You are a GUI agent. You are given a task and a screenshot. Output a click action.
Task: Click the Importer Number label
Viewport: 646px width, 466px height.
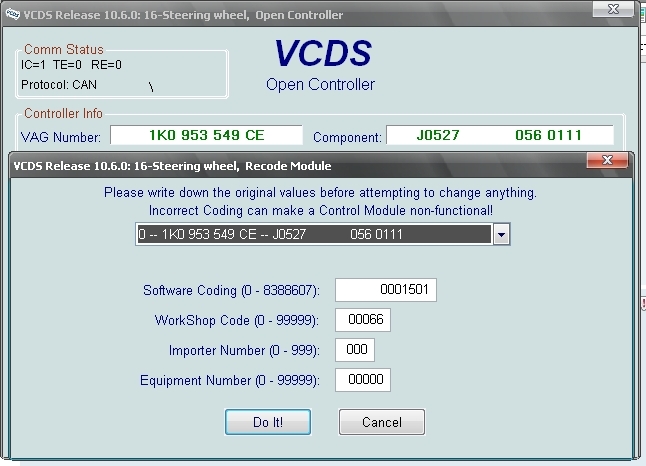[244, 351]
